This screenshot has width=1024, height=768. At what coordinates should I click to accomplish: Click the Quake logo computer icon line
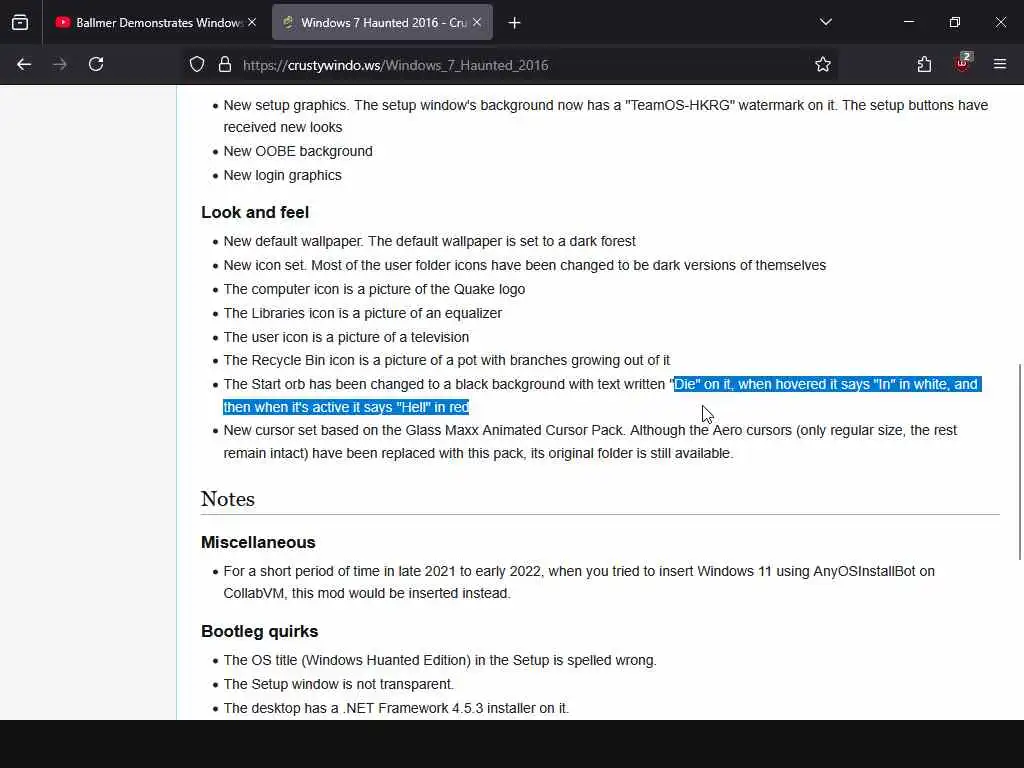pos(374,289)
